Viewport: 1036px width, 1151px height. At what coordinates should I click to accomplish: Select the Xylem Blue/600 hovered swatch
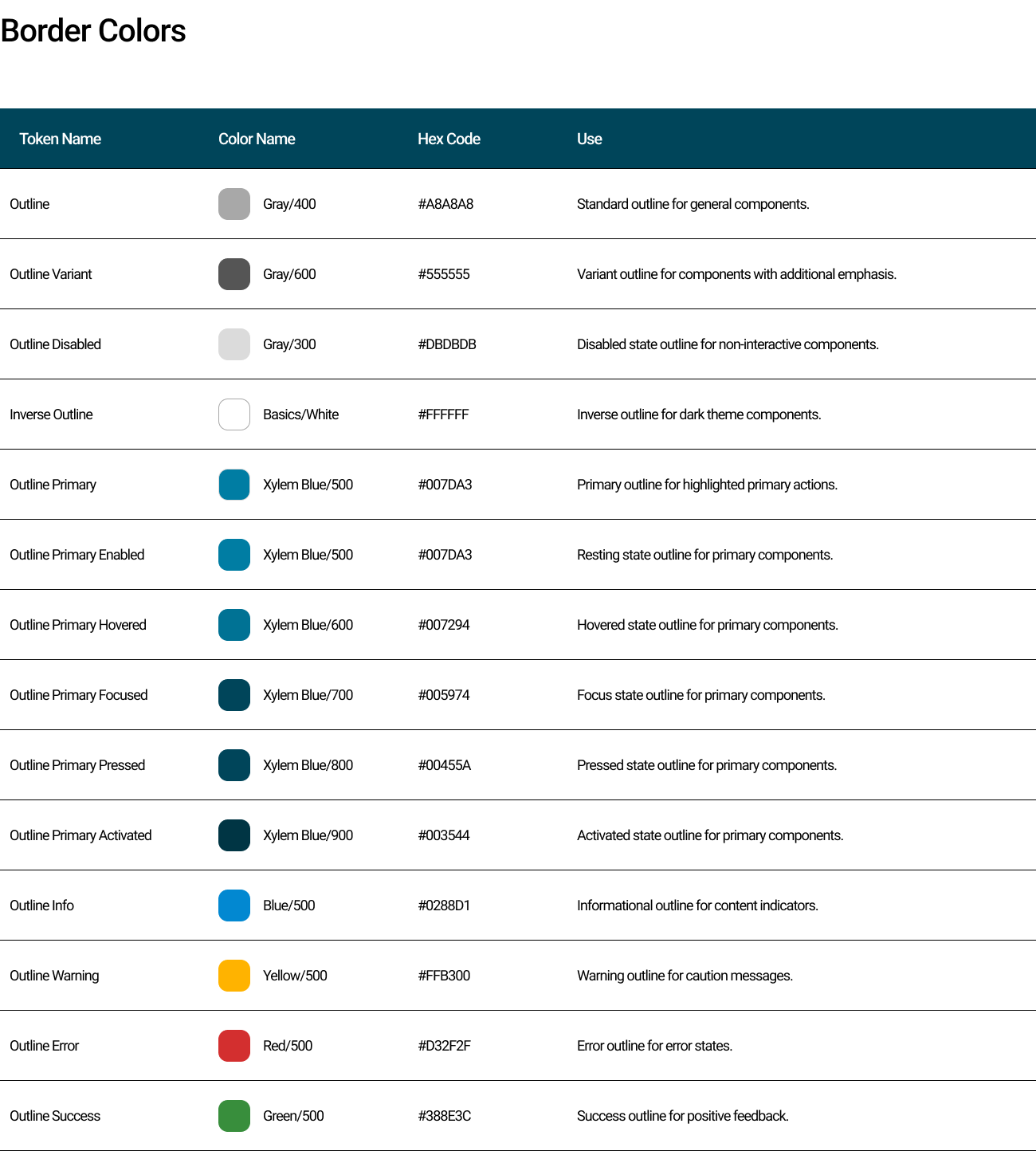tap(233, 625)
